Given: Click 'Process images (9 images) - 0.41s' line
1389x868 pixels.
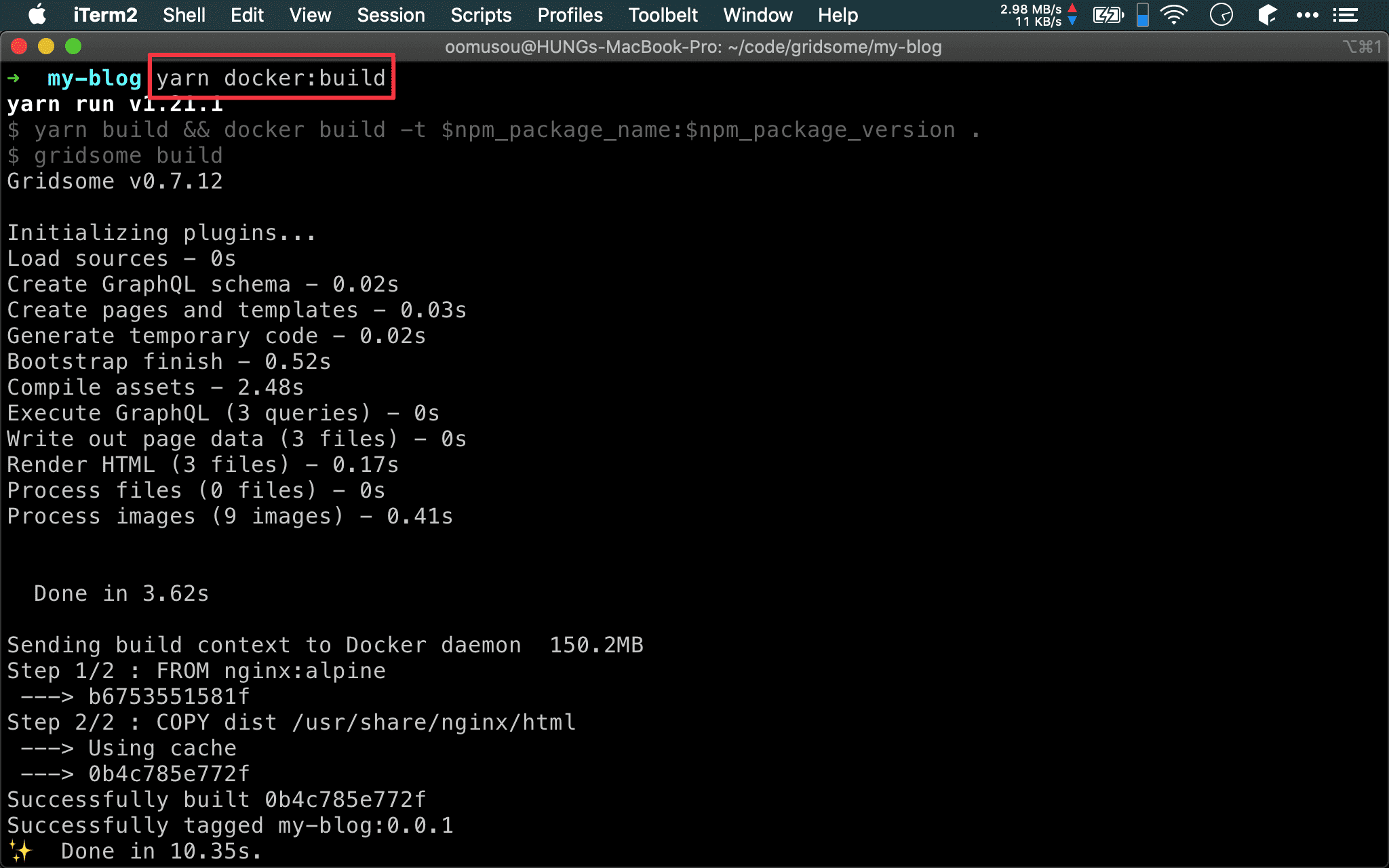Looking at the screenshot, I should pyautogui.click(x=230, y=517).
